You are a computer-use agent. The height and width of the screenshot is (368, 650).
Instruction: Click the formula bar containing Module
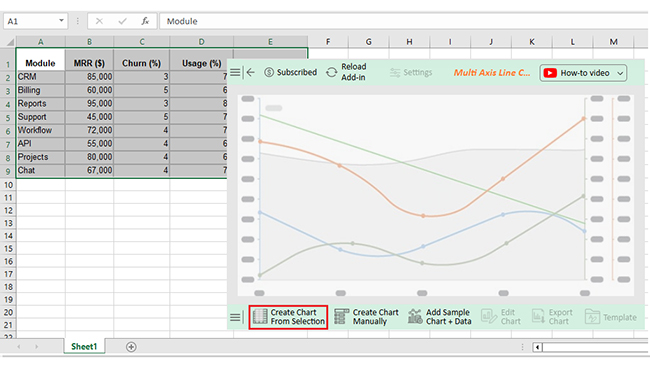404,21
